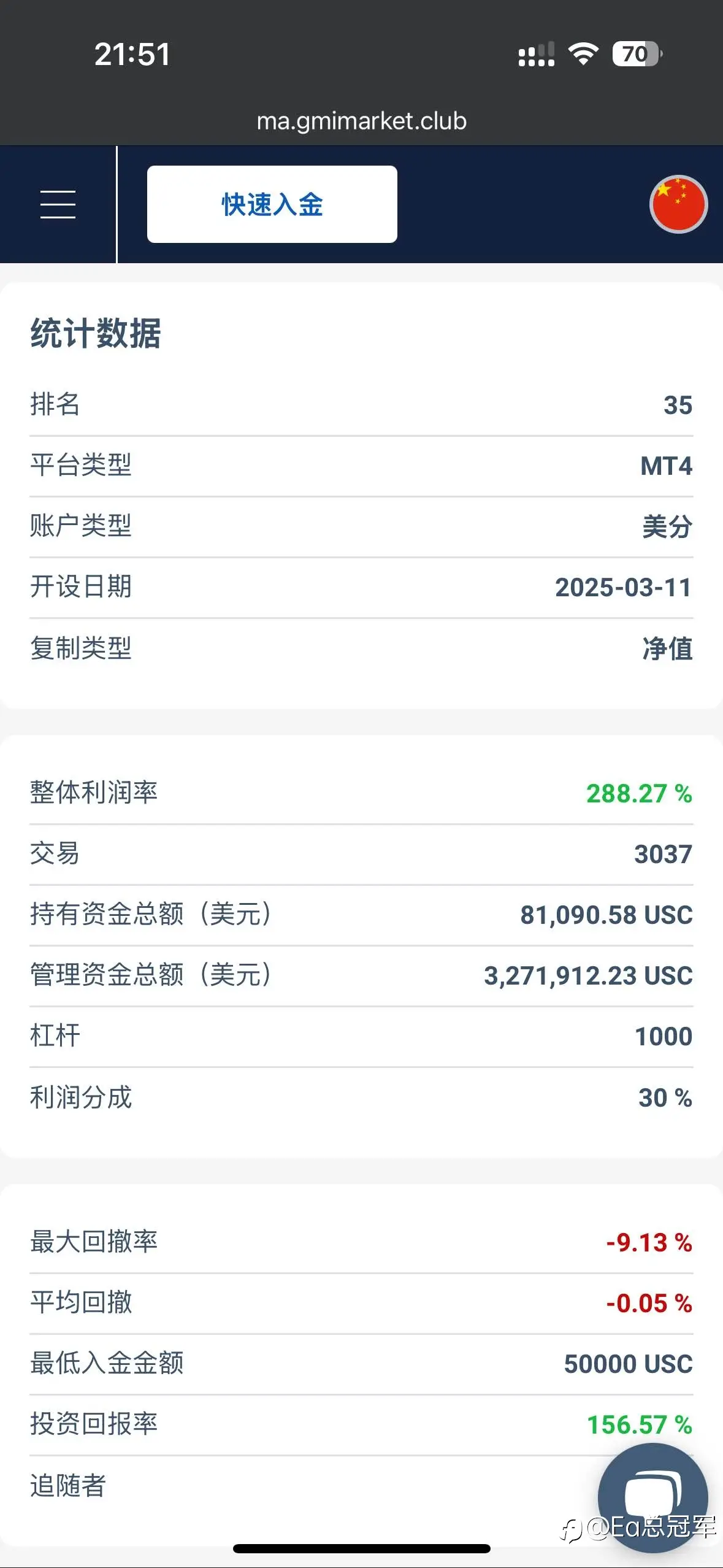This screenshot has height=1568, width=723.
Task: Tap the 快速入金 quick deposit button
Action: 272,204
